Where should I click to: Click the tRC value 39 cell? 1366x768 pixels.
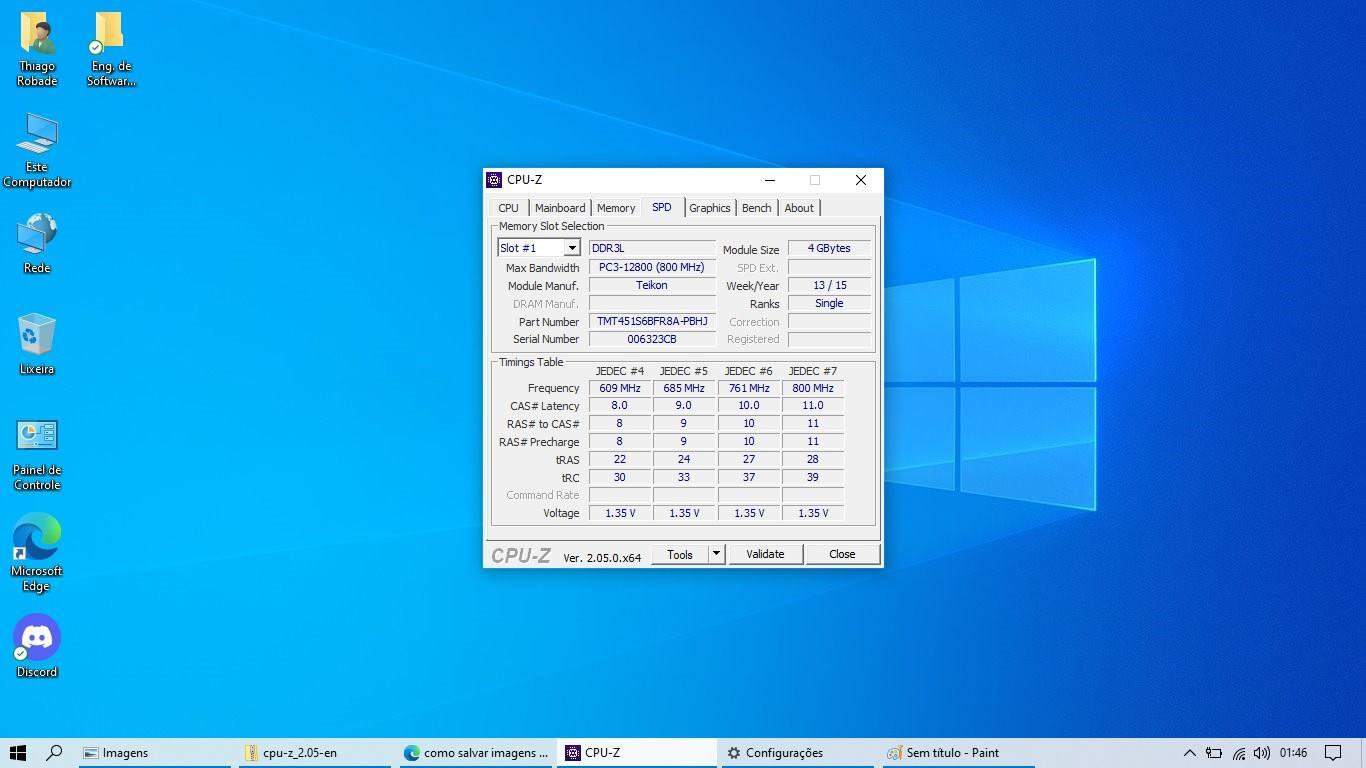coord(813,478)
